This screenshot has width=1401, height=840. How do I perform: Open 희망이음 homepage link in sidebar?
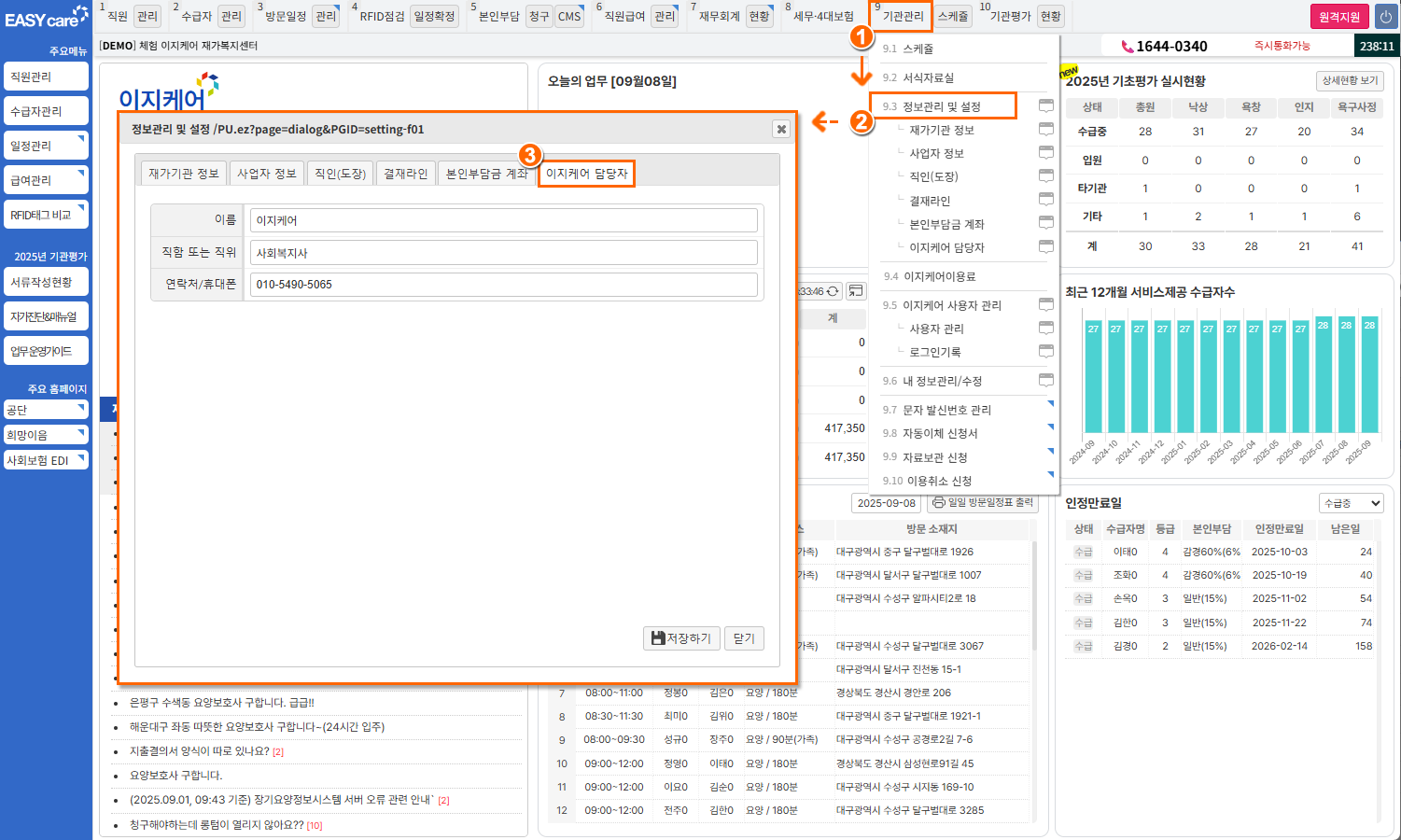point(46,435)
